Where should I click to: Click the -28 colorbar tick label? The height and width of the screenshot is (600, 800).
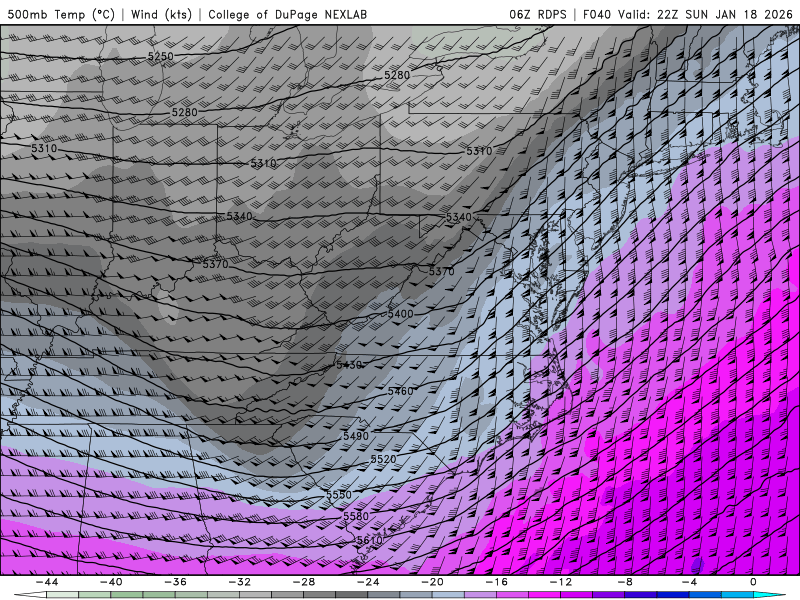click(x=304, y=582)
